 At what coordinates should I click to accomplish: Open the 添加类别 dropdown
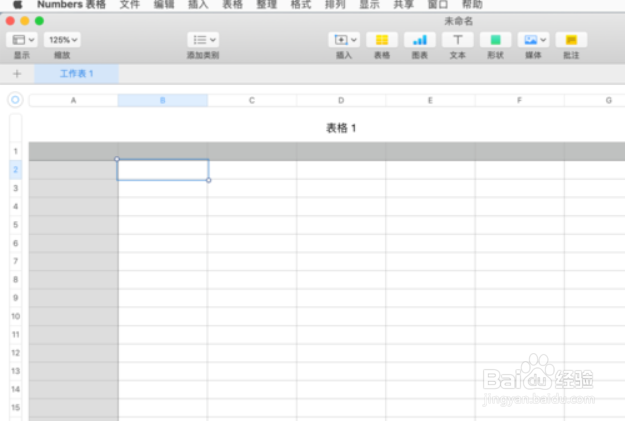point(203,40)
